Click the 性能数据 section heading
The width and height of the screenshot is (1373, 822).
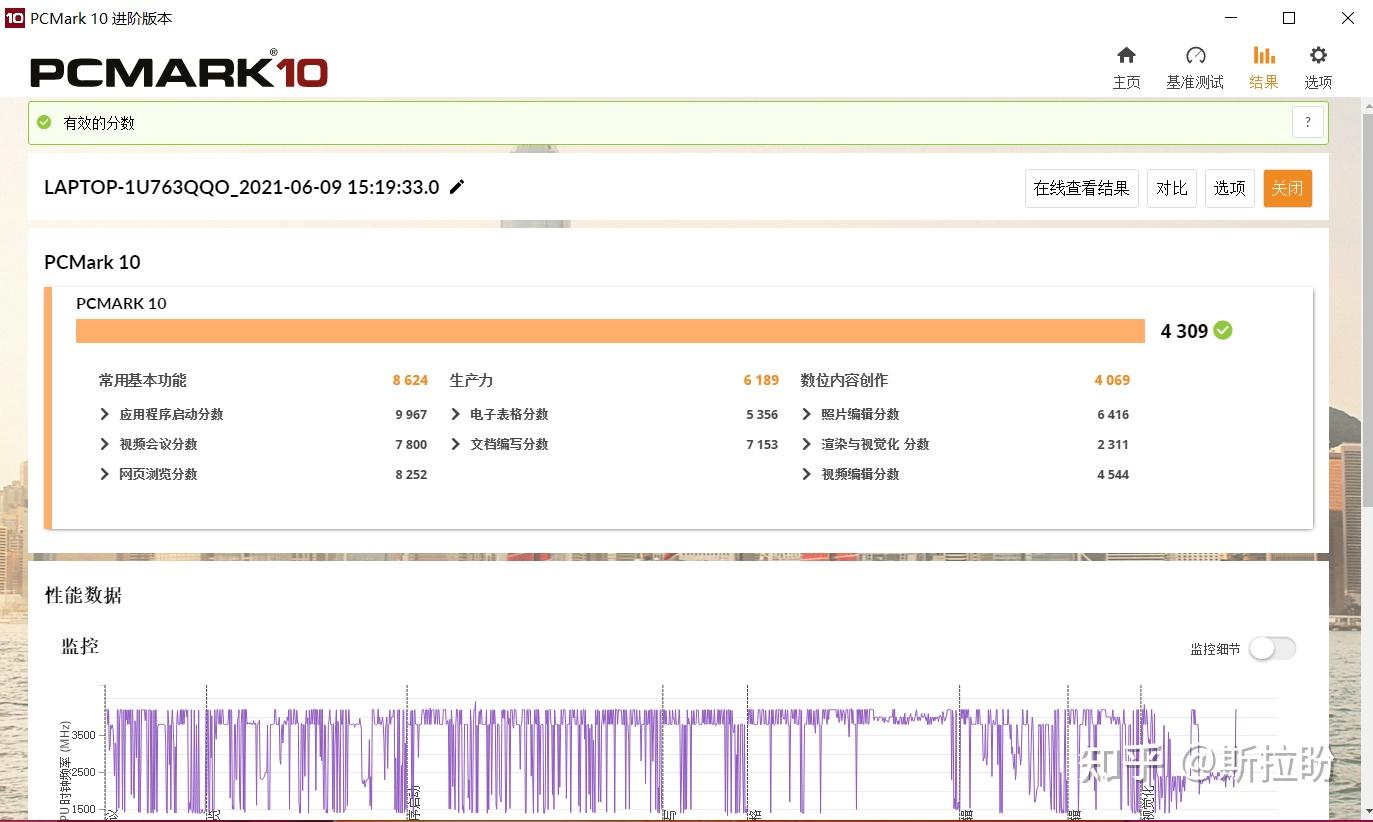tap(83, 595)
